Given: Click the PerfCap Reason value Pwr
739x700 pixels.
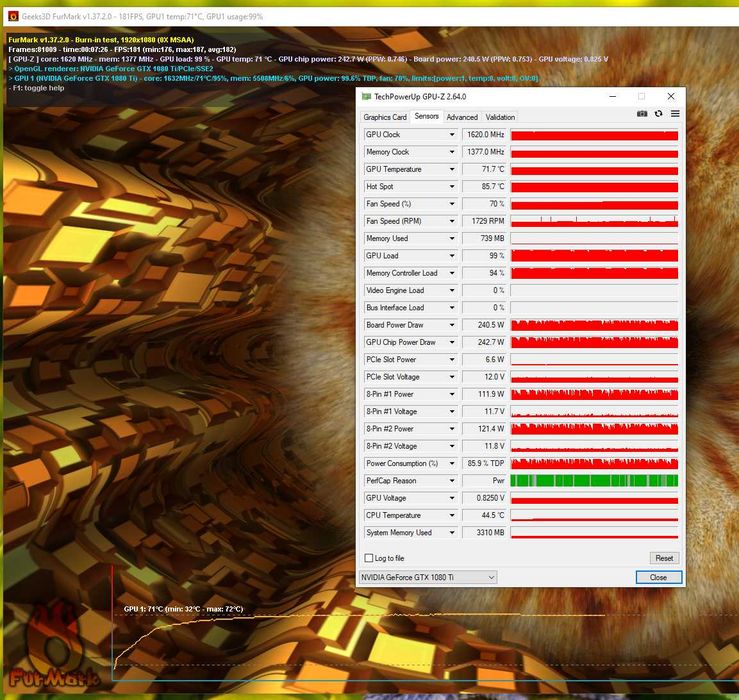Looking at the screenshot, I should click(484, 481).
